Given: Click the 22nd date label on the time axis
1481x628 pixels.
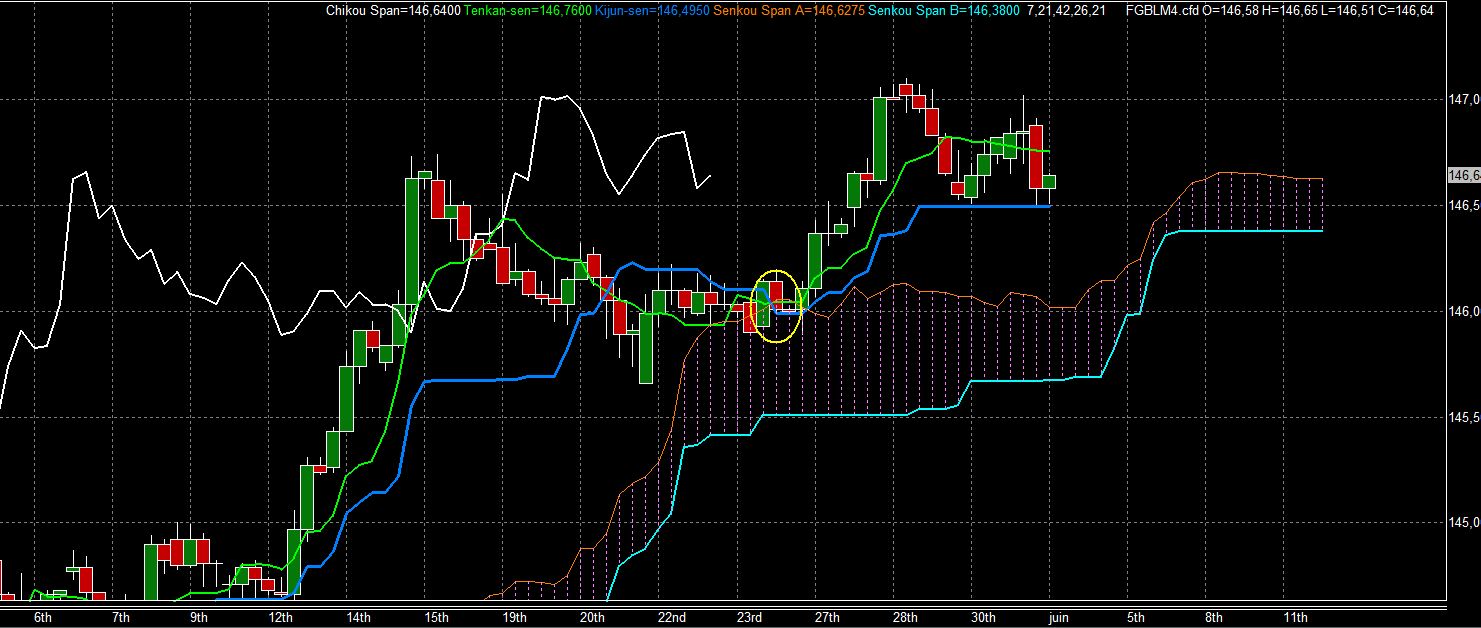Looking at the screenshot, I should (x=671, y=617).
